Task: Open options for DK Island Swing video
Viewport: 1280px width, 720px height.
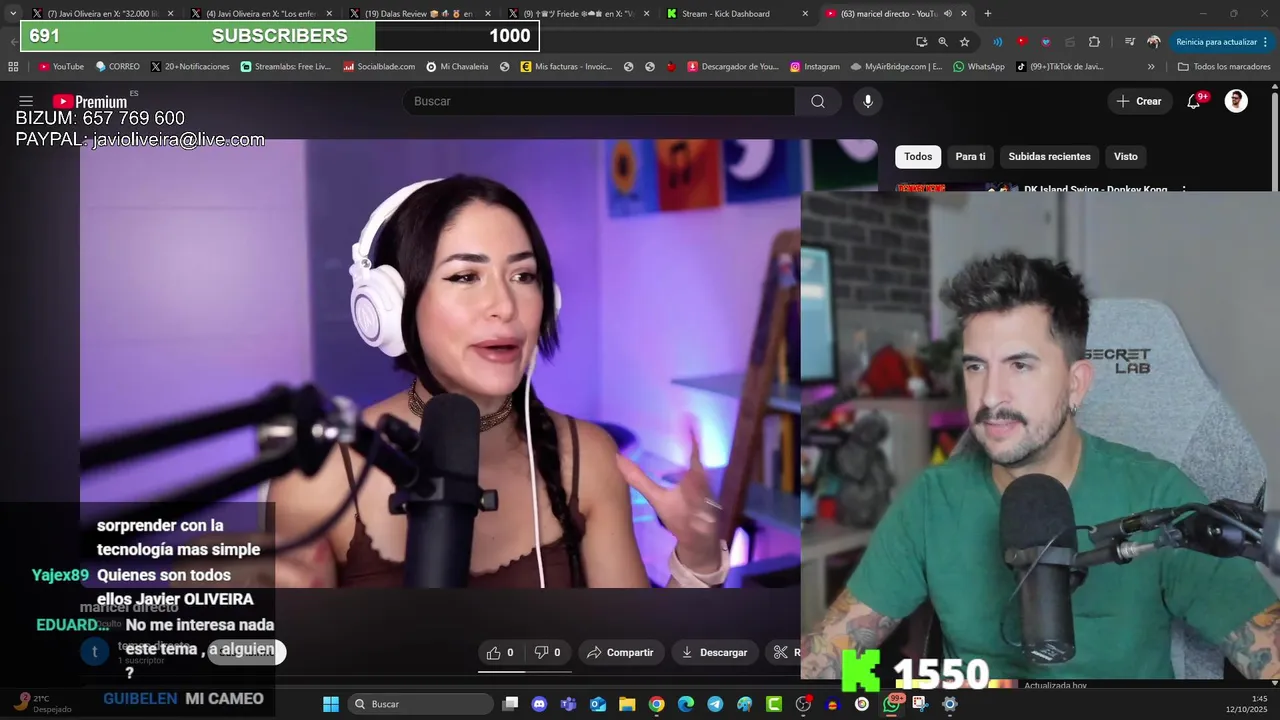Action: [x=1184, y=189]
